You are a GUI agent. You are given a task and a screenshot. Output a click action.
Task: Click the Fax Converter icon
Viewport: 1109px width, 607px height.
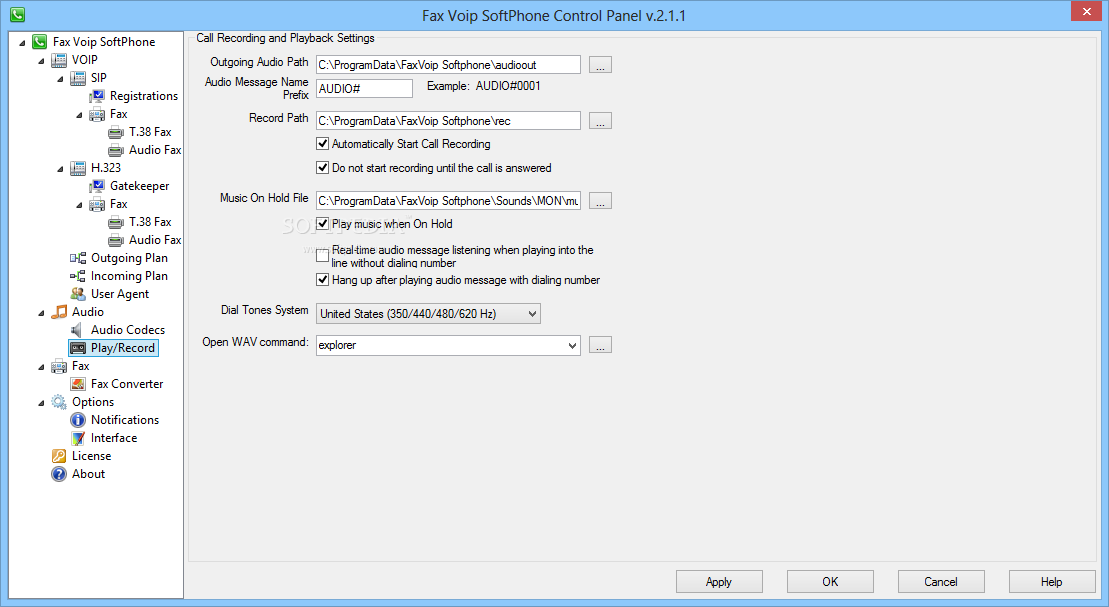pyautogui.click(x=78, y=384)
